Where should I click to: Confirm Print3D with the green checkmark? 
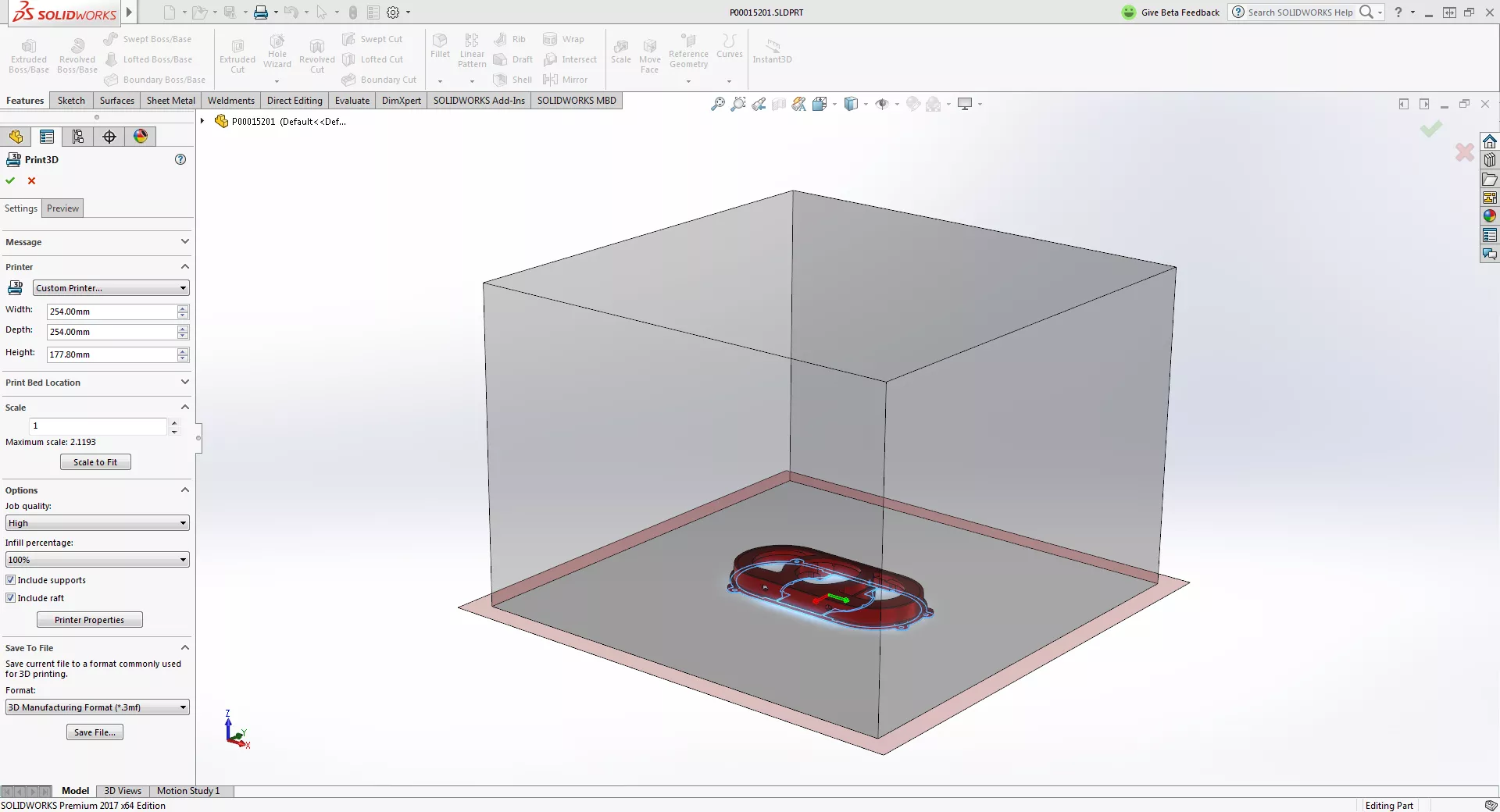coord(10,180)
